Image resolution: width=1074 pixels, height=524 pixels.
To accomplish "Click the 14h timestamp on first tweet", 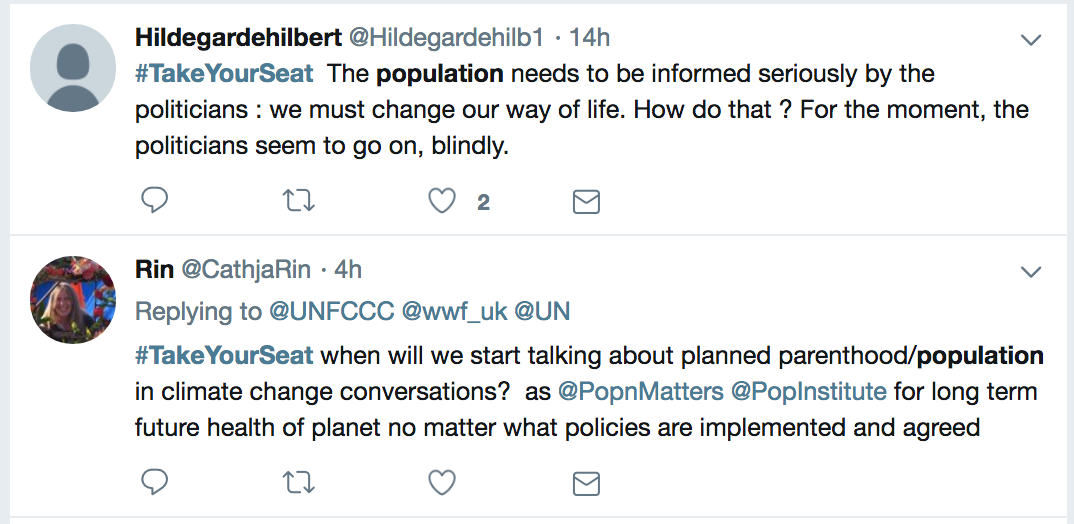I will (x=590, y=38).
